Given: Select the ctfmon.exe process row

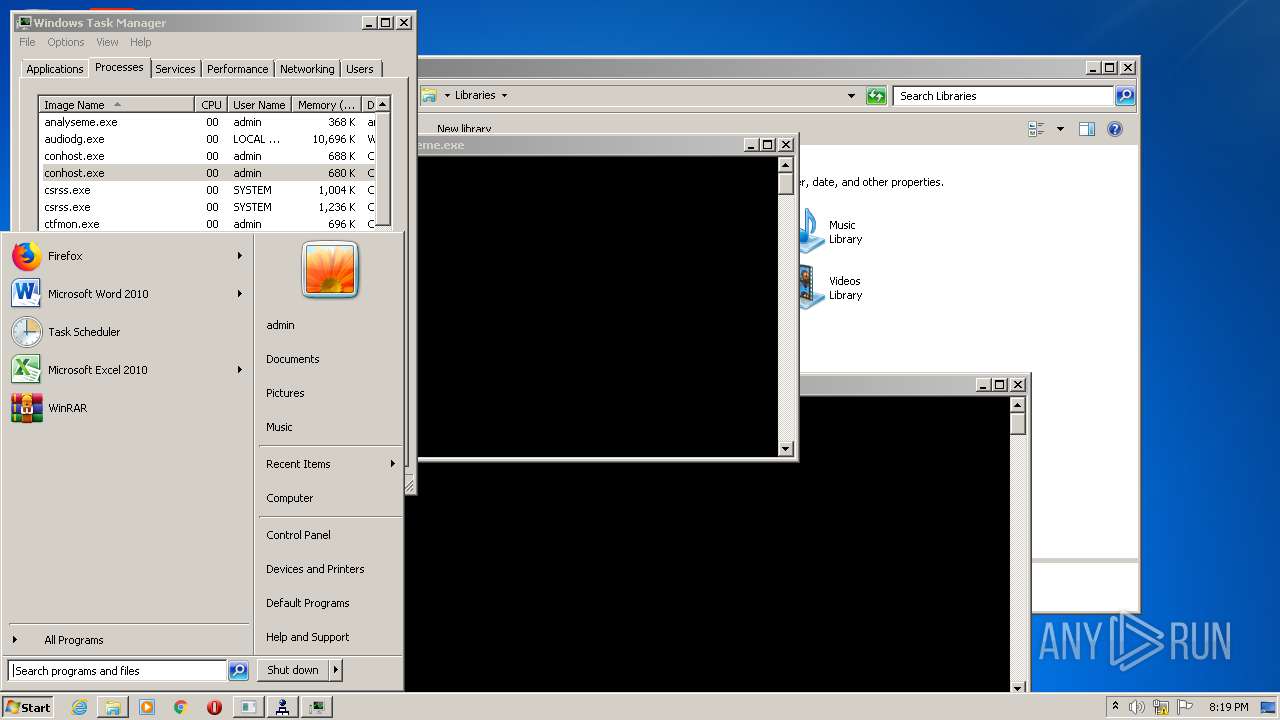Looking at the screenshot, I should tap(208, 224).
